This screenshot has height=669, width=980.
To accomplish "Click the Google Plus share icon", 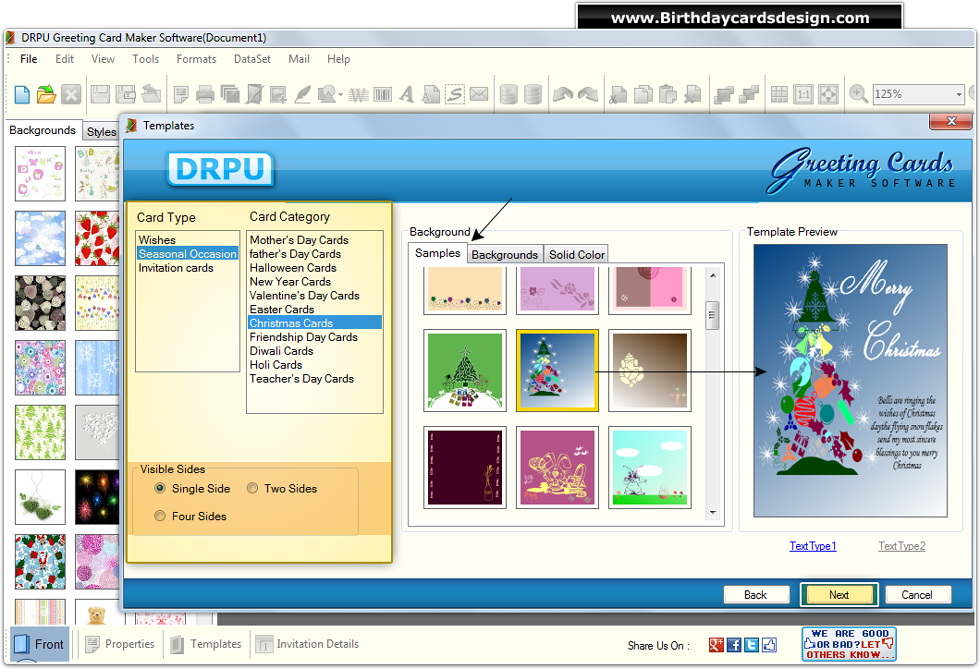I will pos(716,645).
